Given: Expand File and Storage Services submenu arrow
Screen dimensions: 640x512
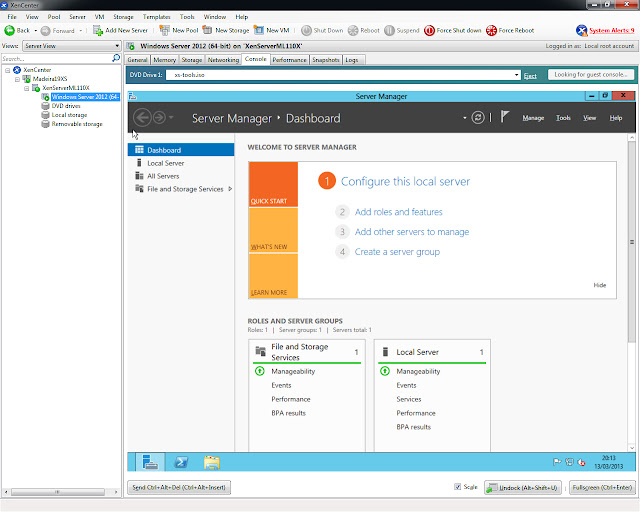Looking at the screenshot, I should pyautogui.click(x=230, y=189).
